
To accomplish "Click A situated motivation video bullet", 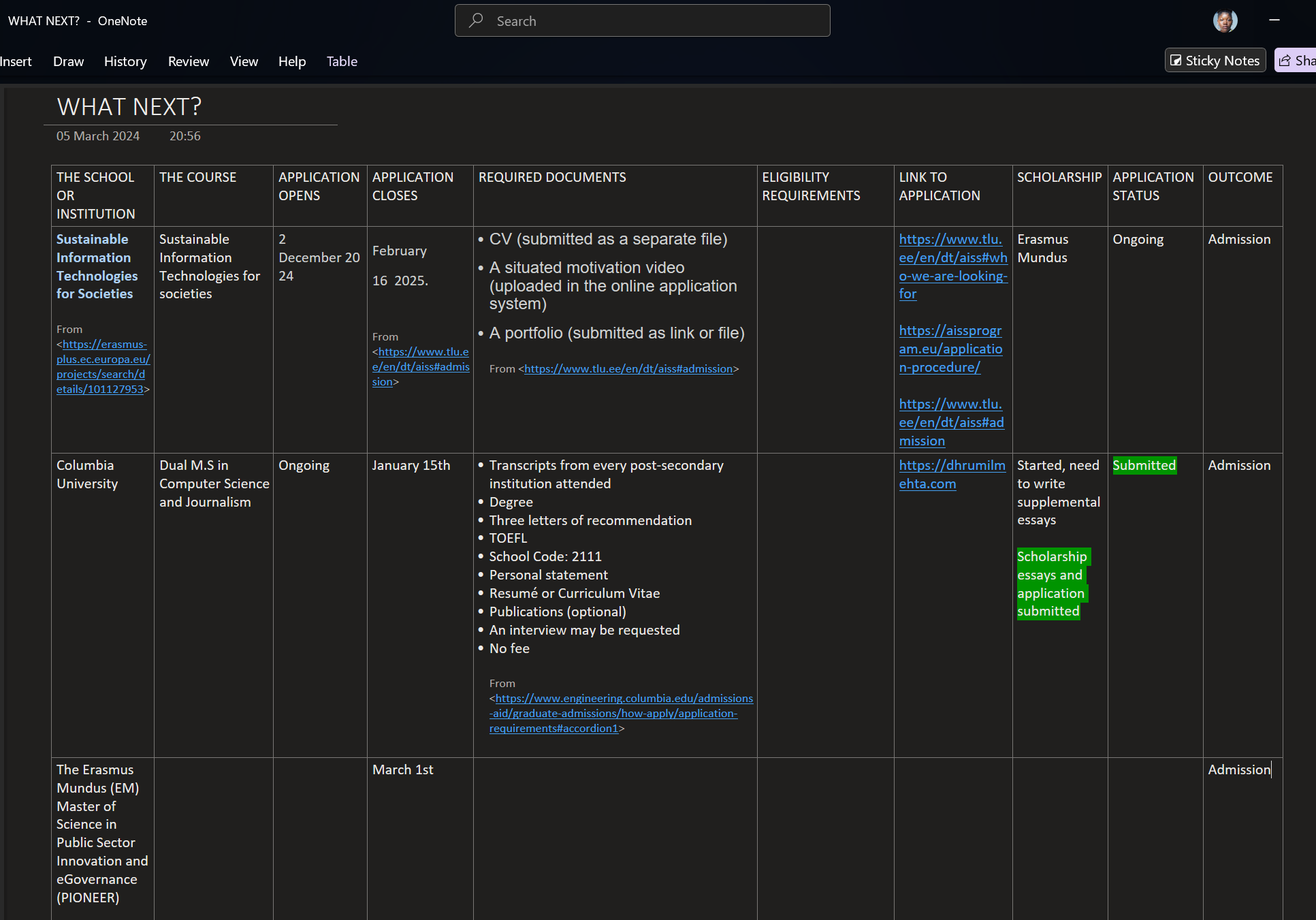I will 613,286.
